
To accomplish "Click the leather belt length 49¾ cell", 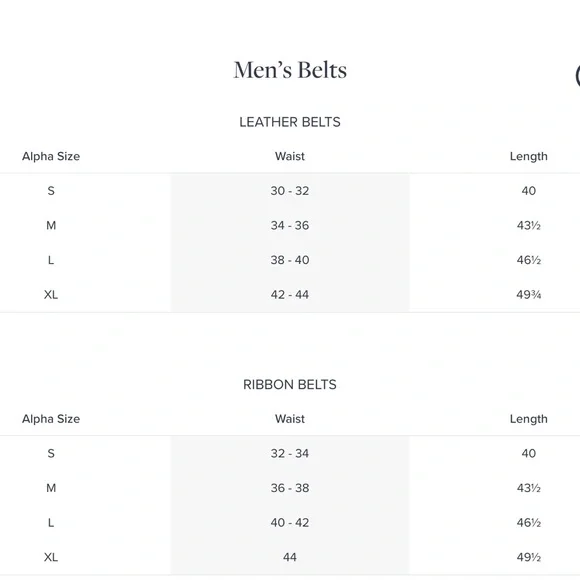I will click(x=529, y=295).
